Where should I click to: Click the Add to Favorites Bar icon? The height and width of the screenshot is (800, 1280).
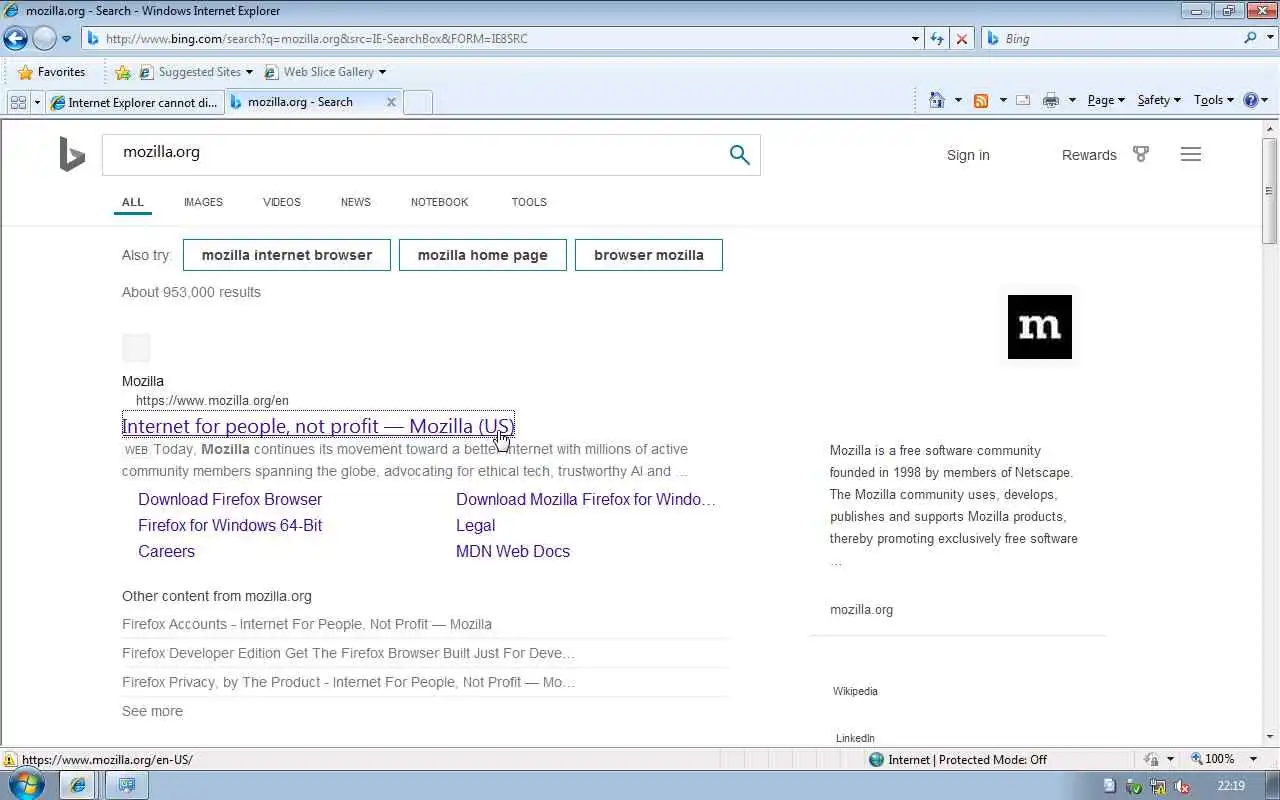123,72
